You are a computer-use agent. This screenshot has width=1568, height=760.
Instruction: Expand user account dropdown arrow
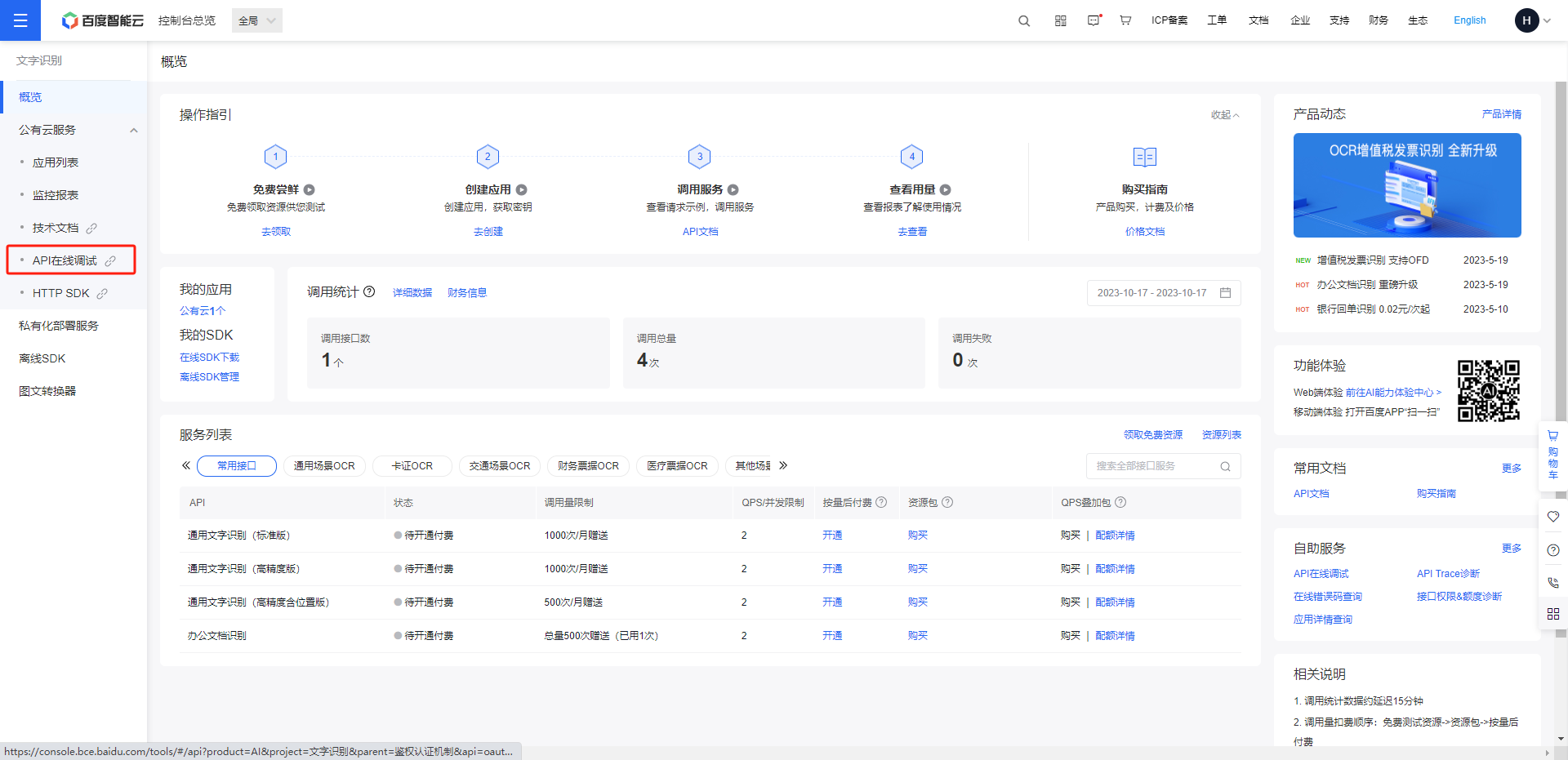pyautogui.click(x=1547, y=21)
